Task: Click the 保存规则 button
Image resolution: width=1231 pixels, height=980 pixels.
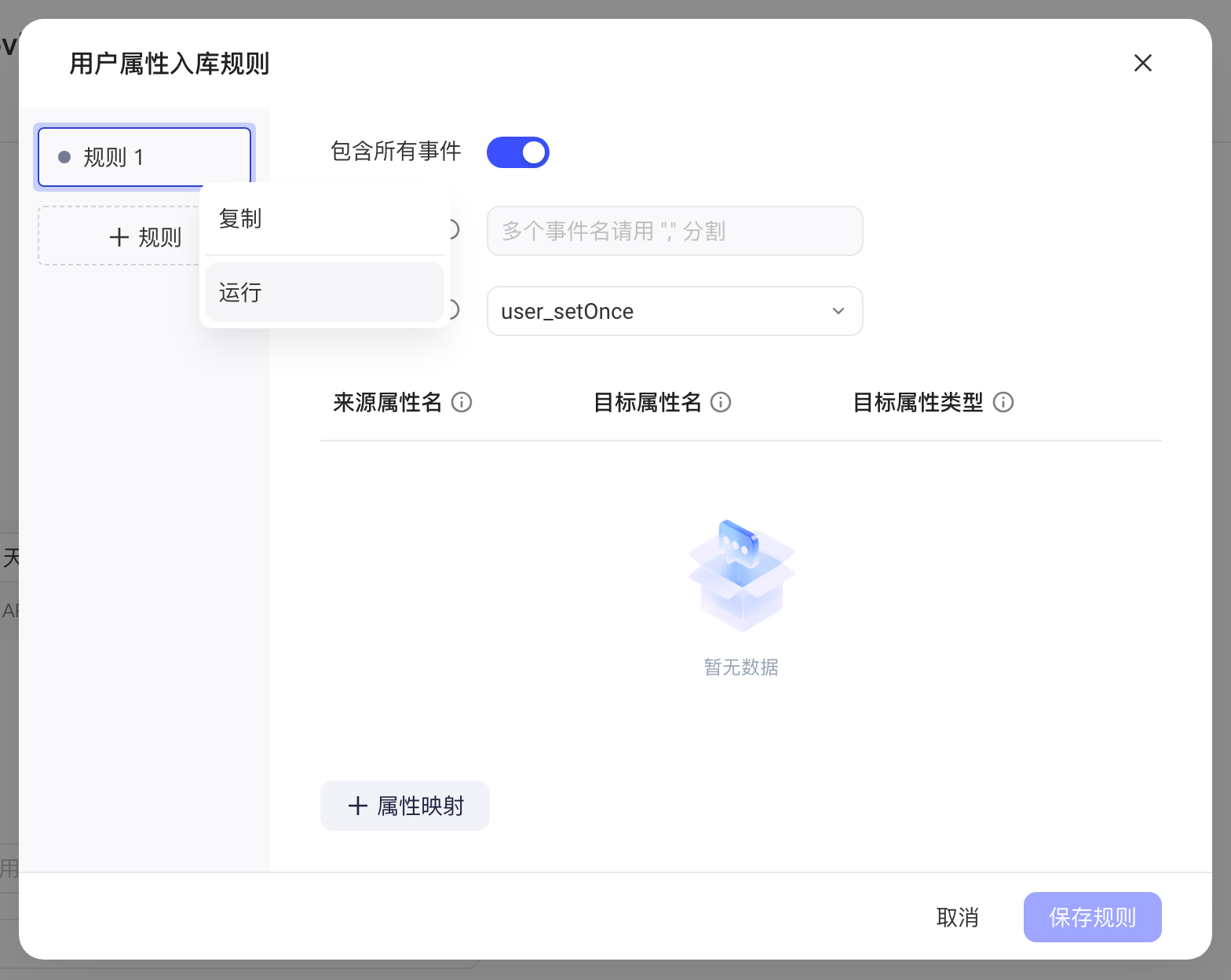Action: [1093, 917]
